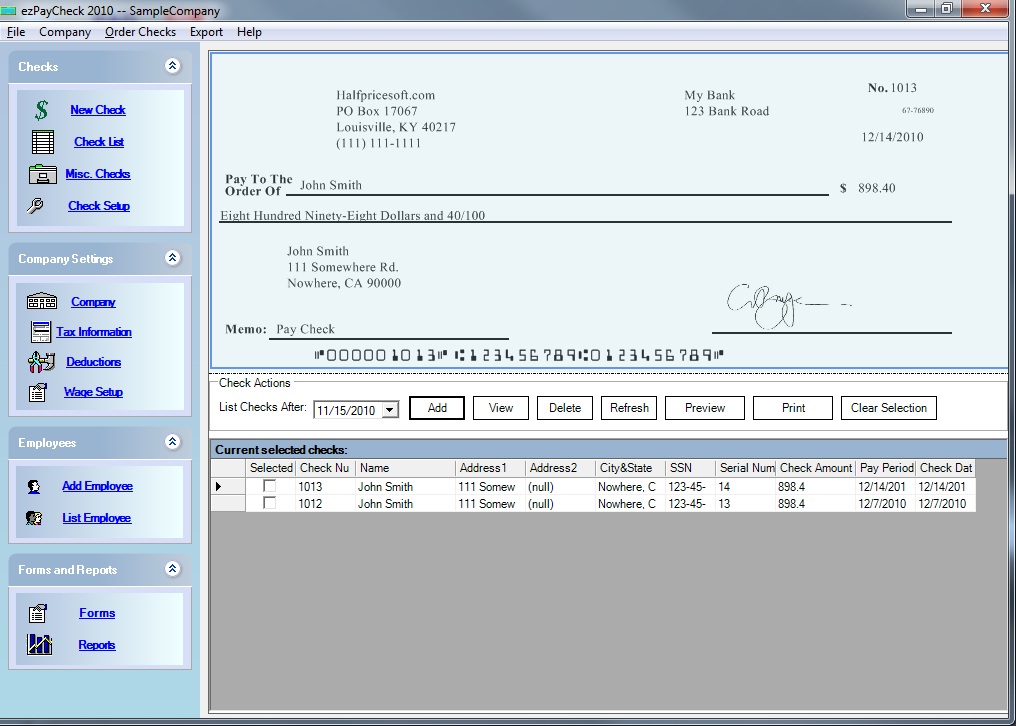Open the Deductions link
1016x726 pixels.
tap(93, 362)
